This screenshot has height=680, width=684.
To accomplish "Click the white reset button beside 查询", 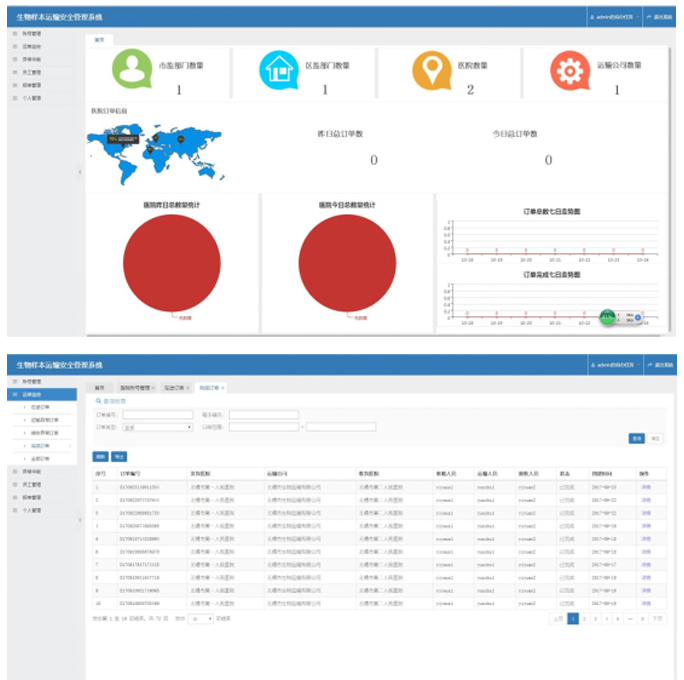I will pos(655,438).
